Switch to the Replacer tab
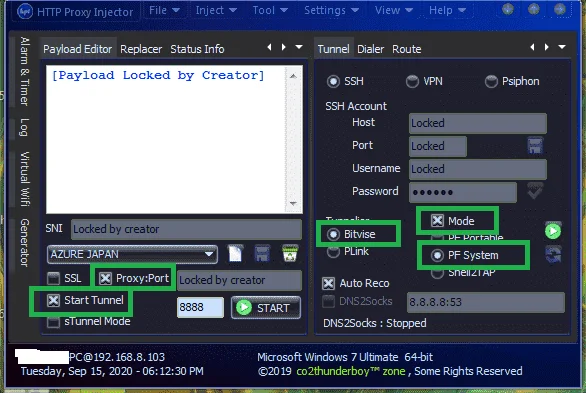The image size is (586, 393). [141, 49]
